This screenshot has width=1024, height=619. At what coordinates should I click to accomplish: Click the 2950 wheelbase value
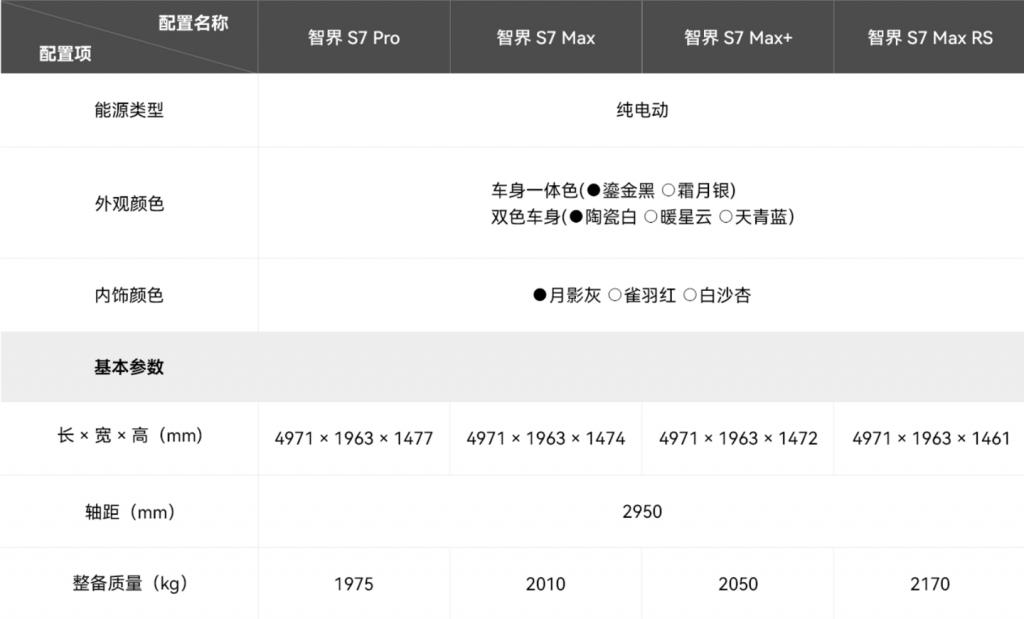tap(642, 512)
